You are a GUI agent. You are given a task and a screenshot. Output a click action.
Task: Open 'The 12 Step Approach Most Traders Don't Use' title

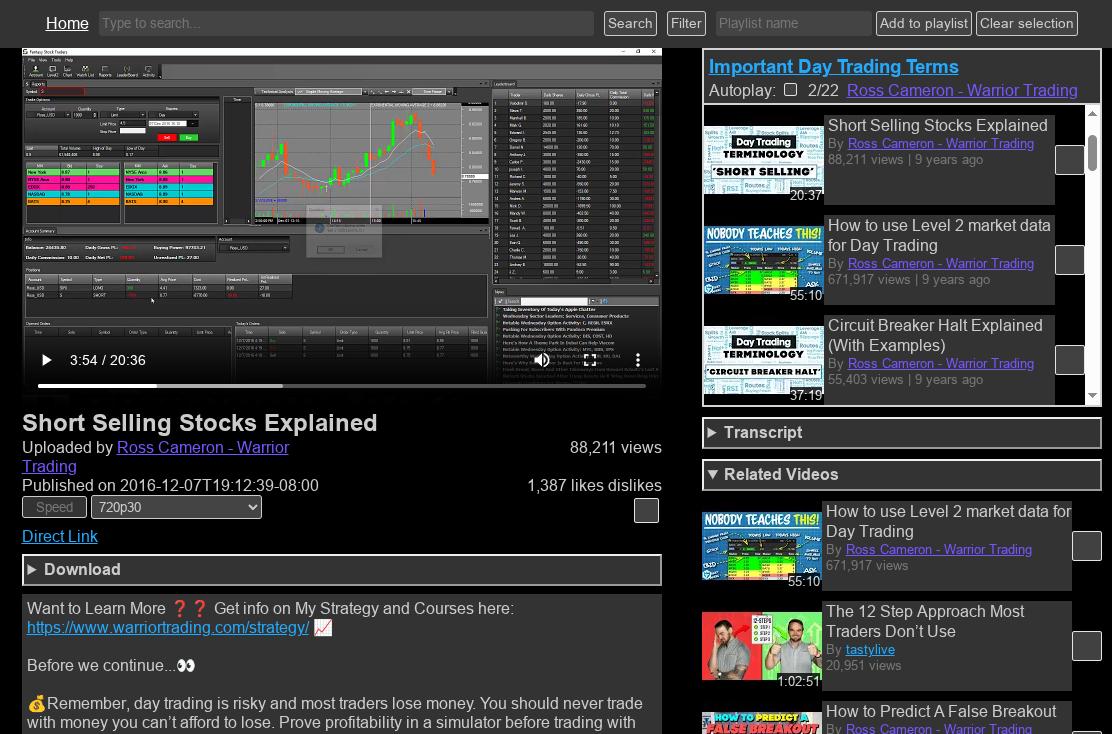point(925,621)
